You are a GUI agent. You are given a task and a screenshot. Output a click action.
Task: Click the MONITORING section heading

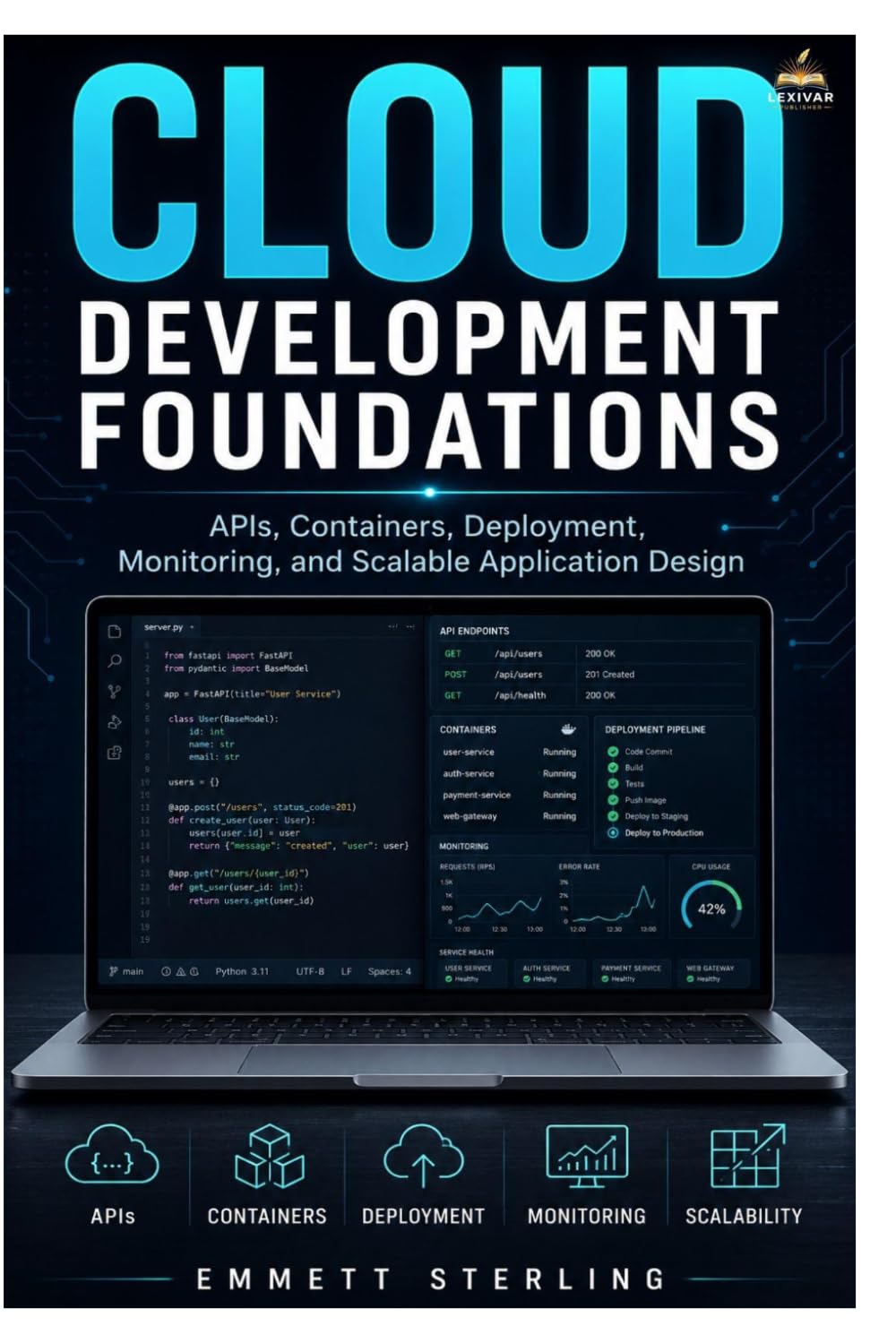[x=463, y=846]
